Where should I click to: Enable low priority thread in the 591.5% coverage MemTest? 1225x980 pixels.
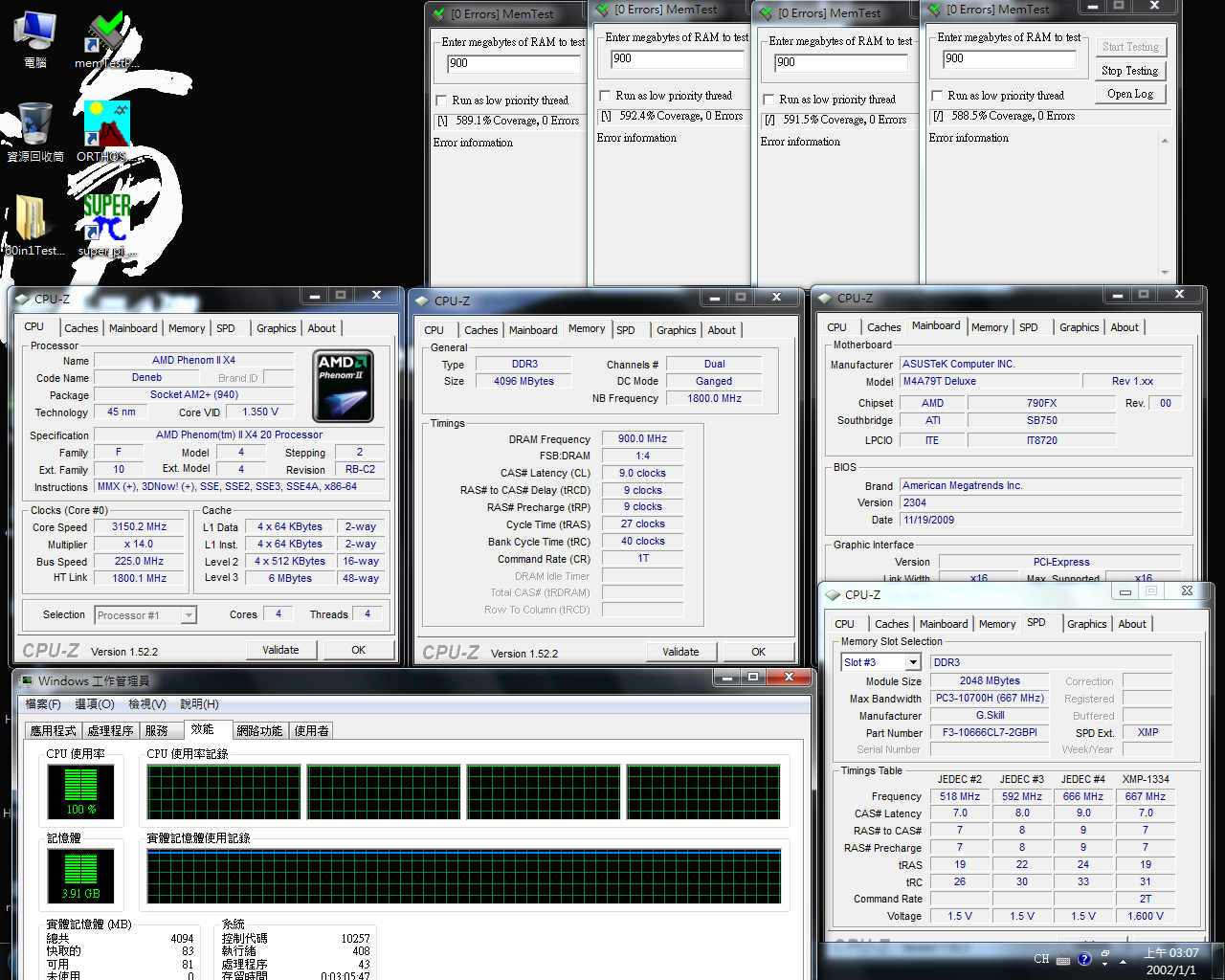[x=768, y=100]
